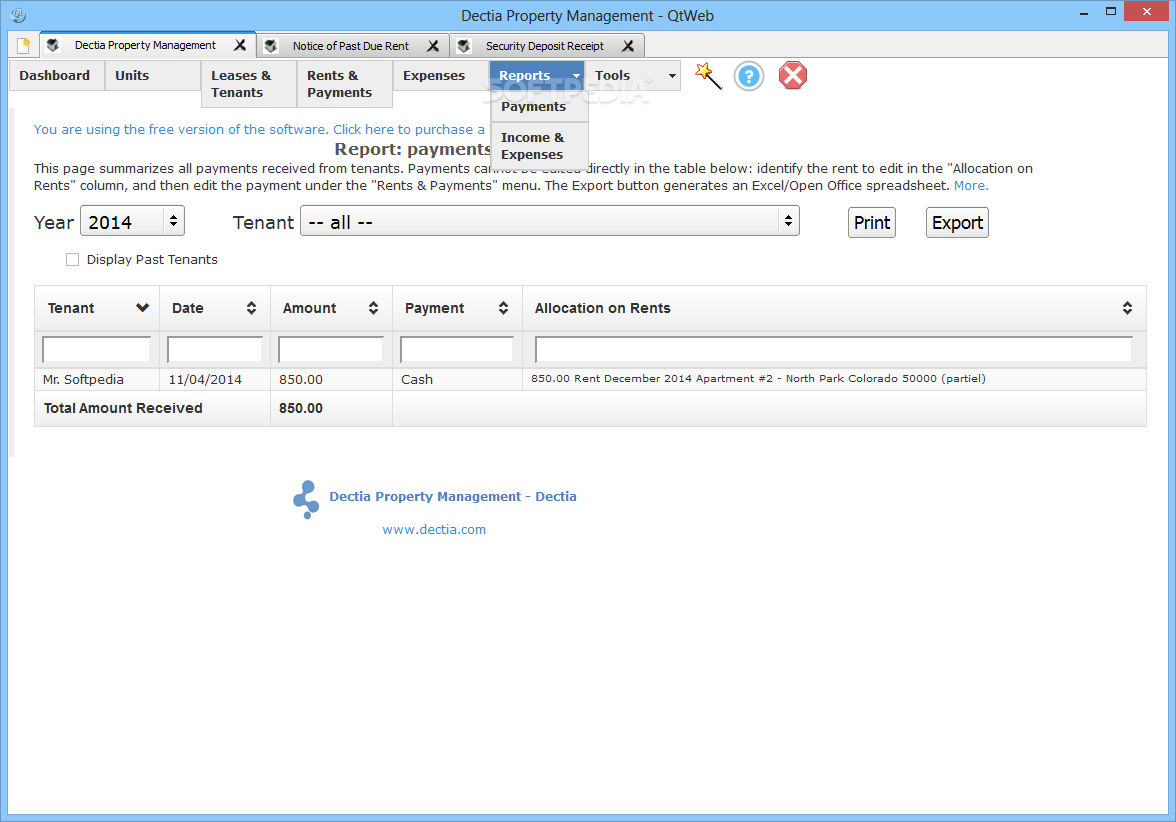Toggle the Display Past Tenants checkbox
Image resolution: width=1176 pixels, height=822 pixels.
(72, 260)
